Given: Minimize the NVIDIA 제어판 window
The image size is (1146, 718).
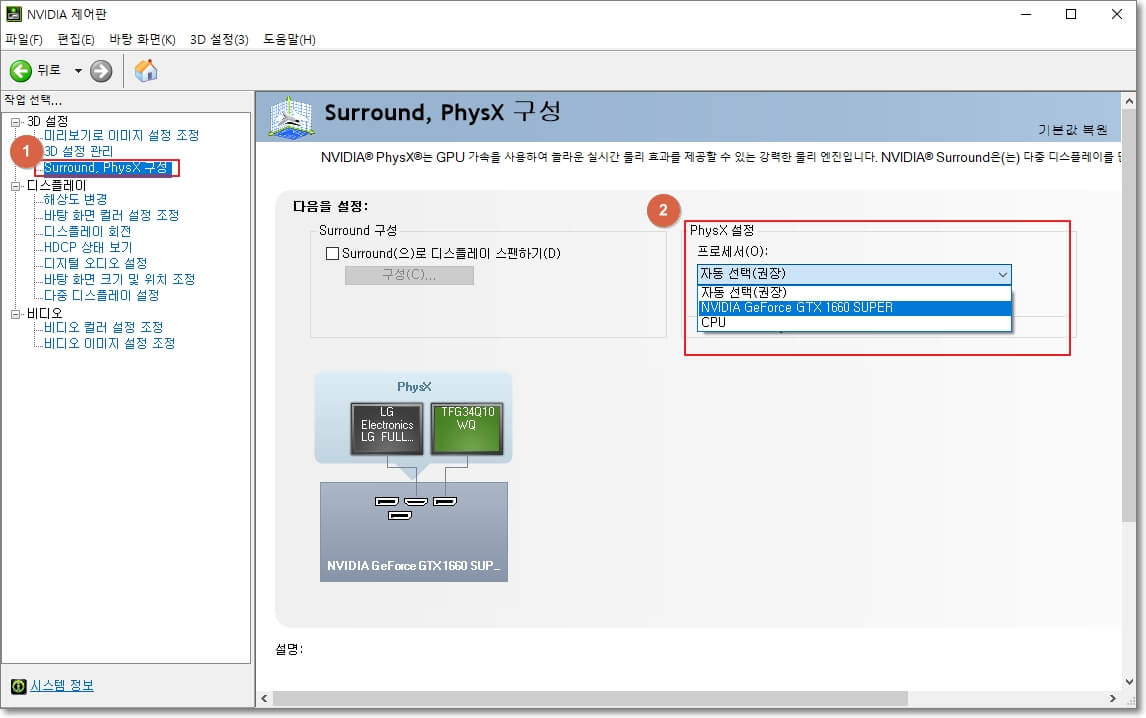Looking at the screenshot, I should coord(1026,14).
